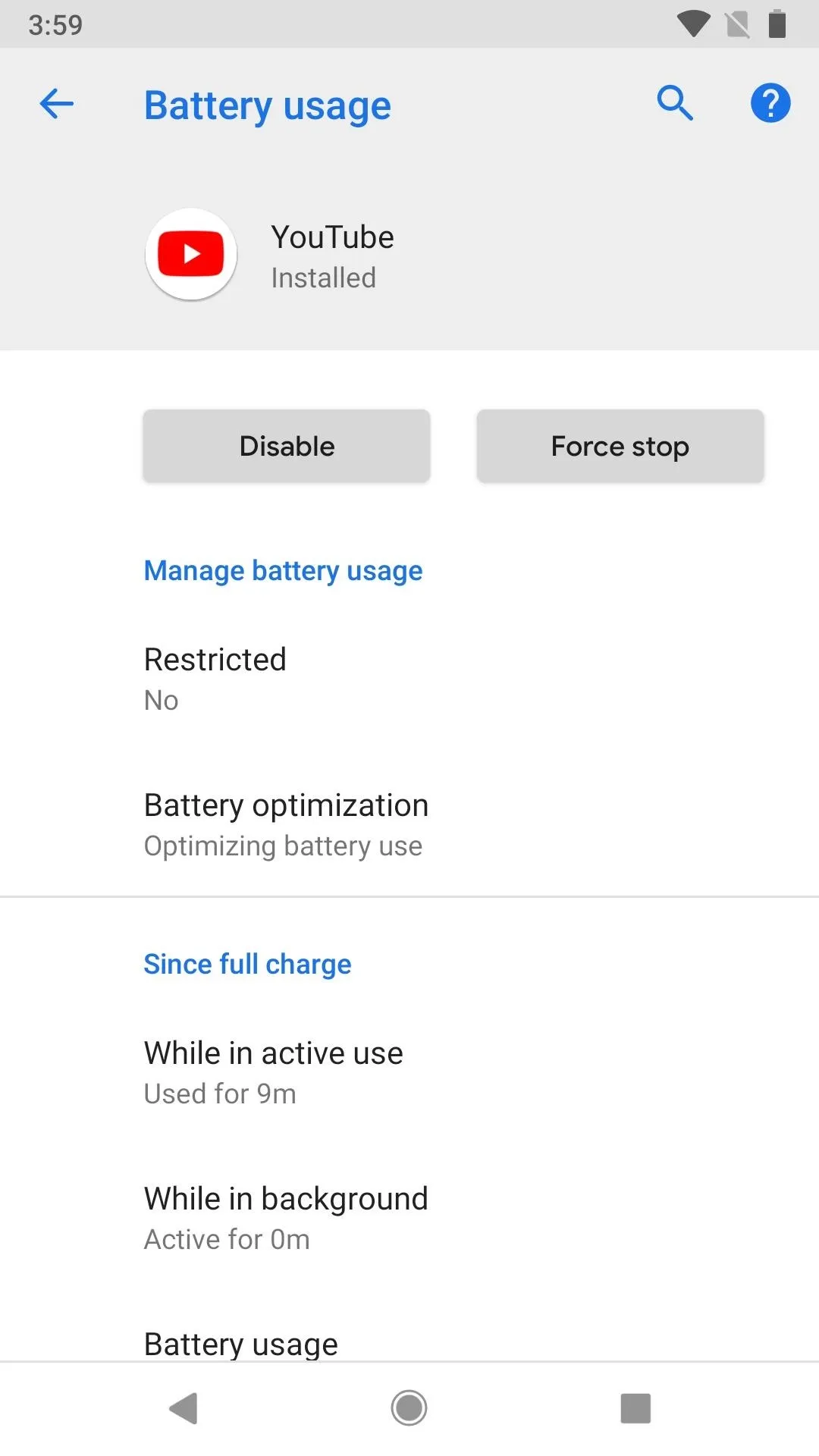Open search with magnifier icon

pyautogui.click(x=675, y=103)
